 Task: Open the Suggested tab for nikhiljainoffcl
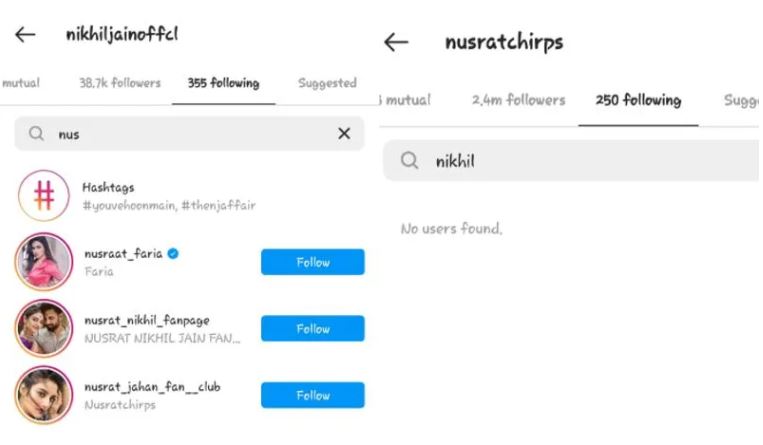pos(327,83)
